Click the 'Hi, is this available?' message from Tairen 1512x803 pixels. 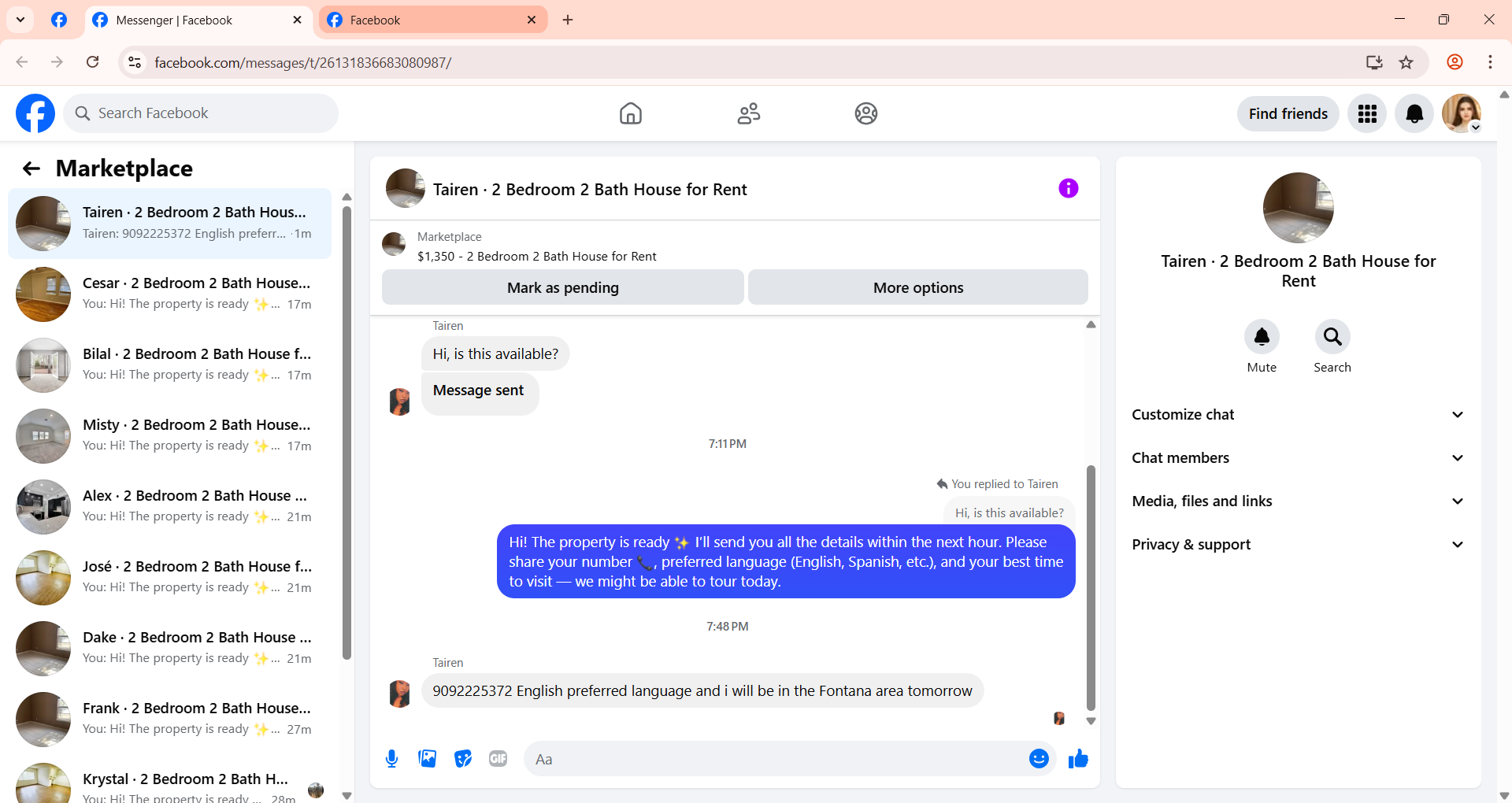pyautogui.click(x=495, y=354)
